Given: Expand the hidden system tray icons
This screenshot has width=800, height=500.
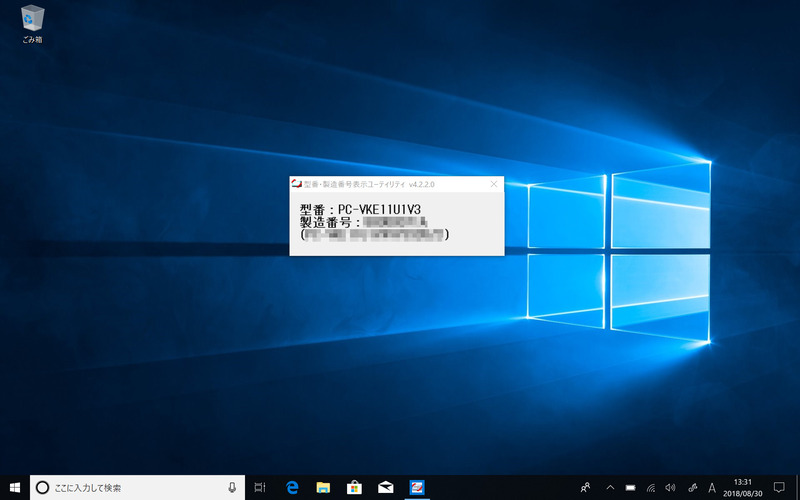Looking at the screenshot, I should pos(610,488).
